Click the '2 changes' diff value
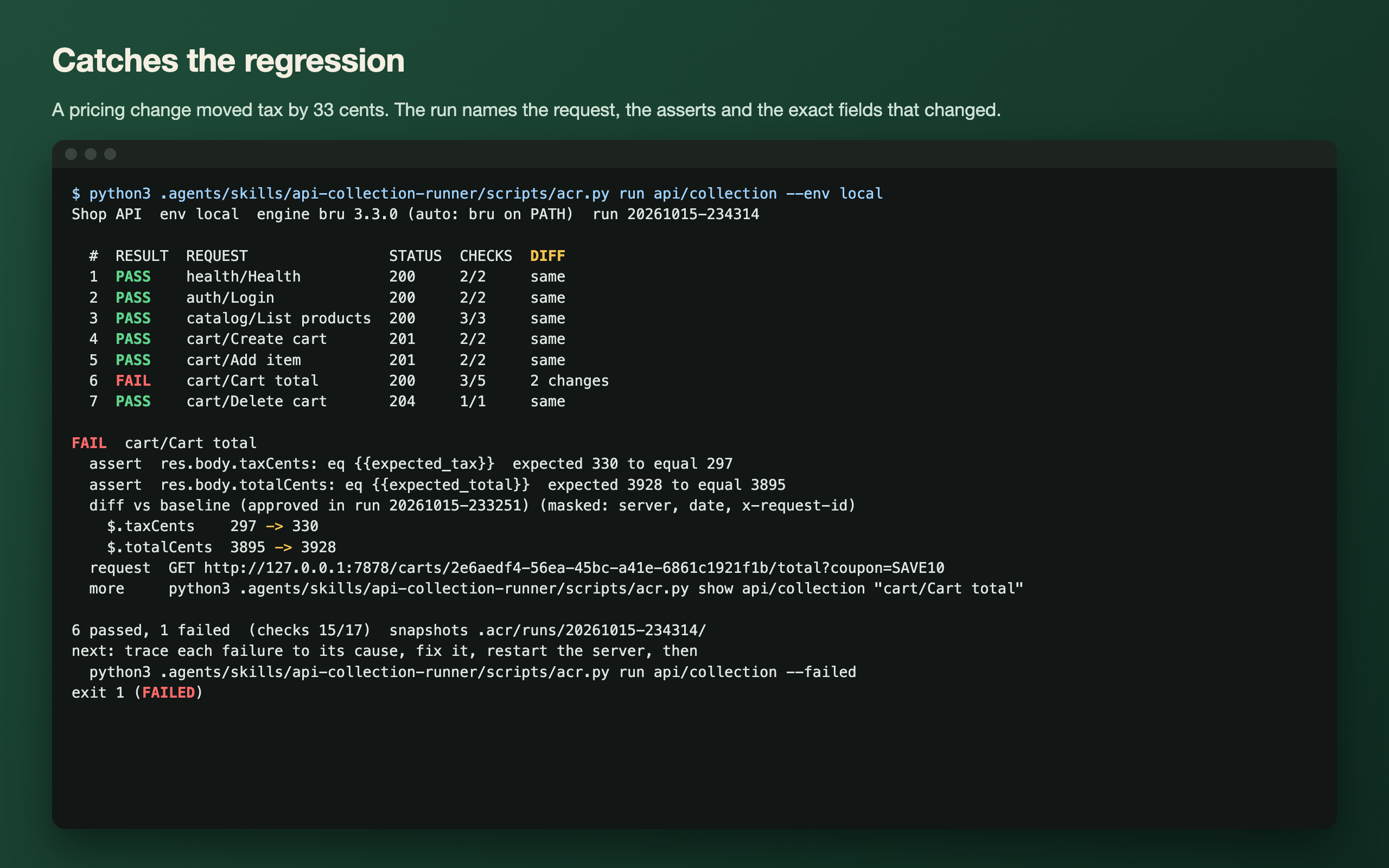The height and width of the screenshot is (868, 1389). (x=569, y=381)
